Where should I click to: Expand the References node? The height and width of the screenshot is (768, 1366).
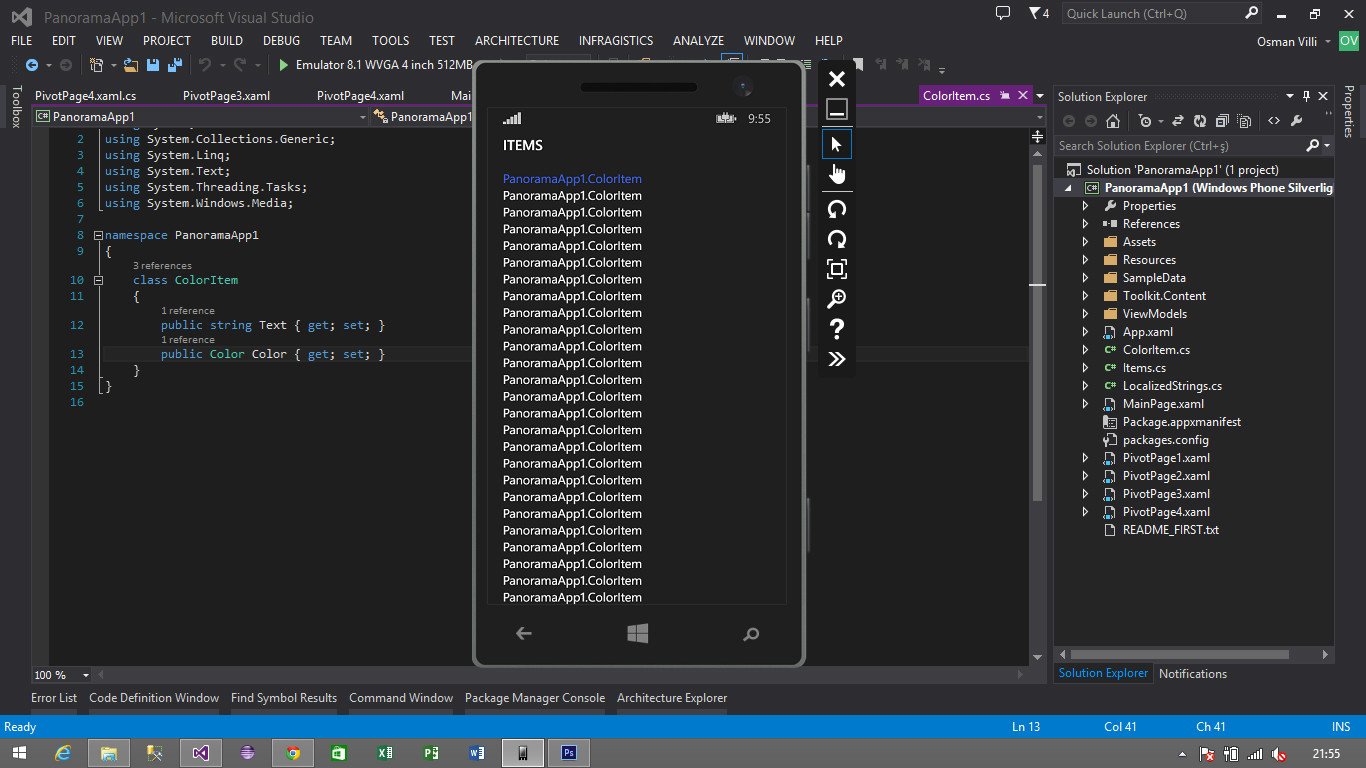(1086, 224)
